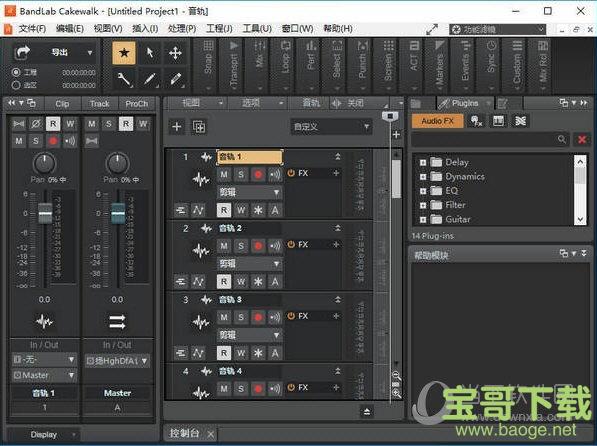Open the Help (H) menu
Viewport: 597px width, 446px height.
pos(338,29)
